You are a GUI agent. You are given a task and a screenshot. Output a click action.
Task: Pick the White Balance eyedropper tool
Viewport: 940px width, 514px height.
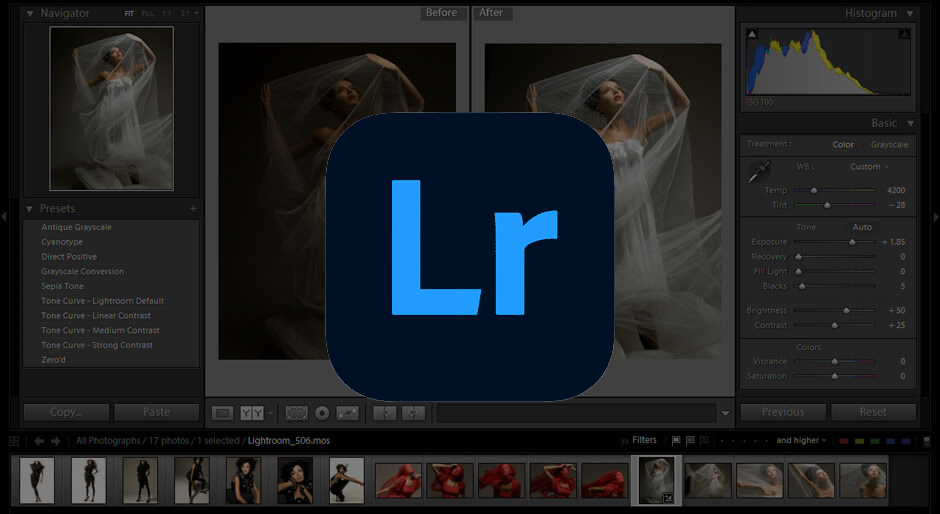(759, 172)
